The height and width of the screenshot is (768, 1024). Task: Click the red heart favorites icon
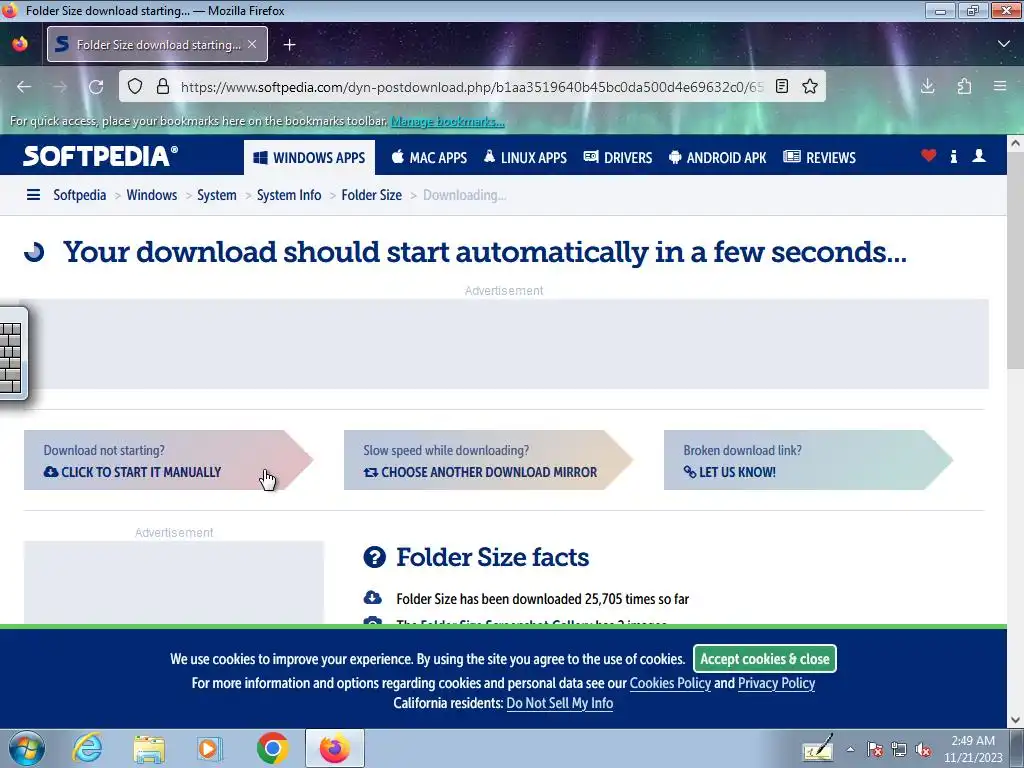pos(929,156)
